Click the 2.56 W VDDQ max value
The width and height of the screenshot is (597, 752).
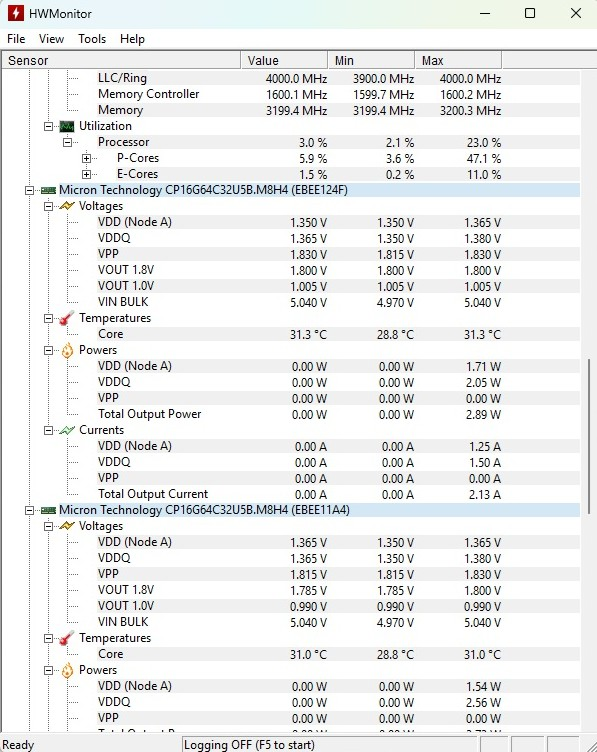[483, 703]
